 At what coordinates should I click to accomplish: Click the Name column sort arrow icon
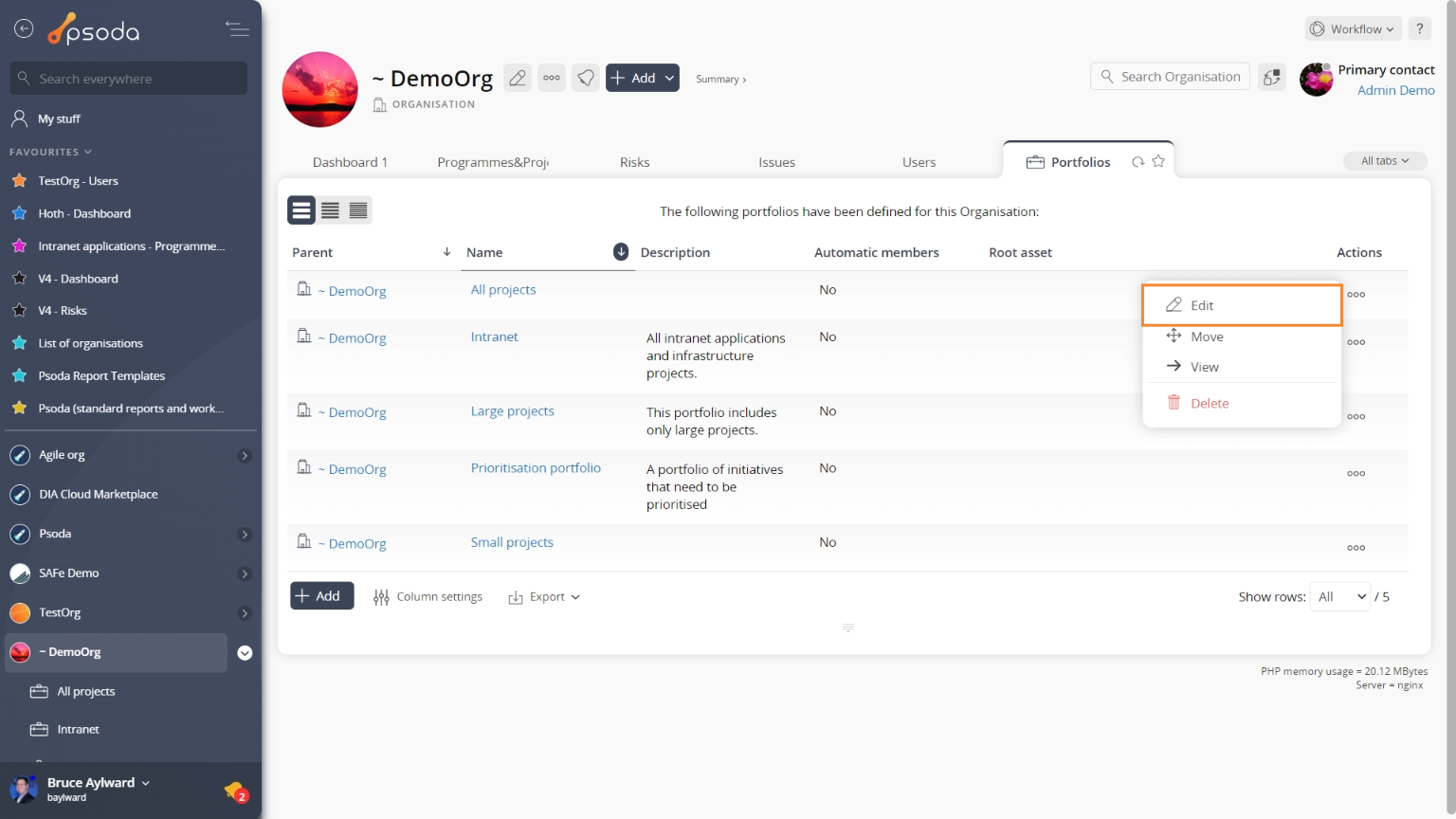click(x=621, y=251)
